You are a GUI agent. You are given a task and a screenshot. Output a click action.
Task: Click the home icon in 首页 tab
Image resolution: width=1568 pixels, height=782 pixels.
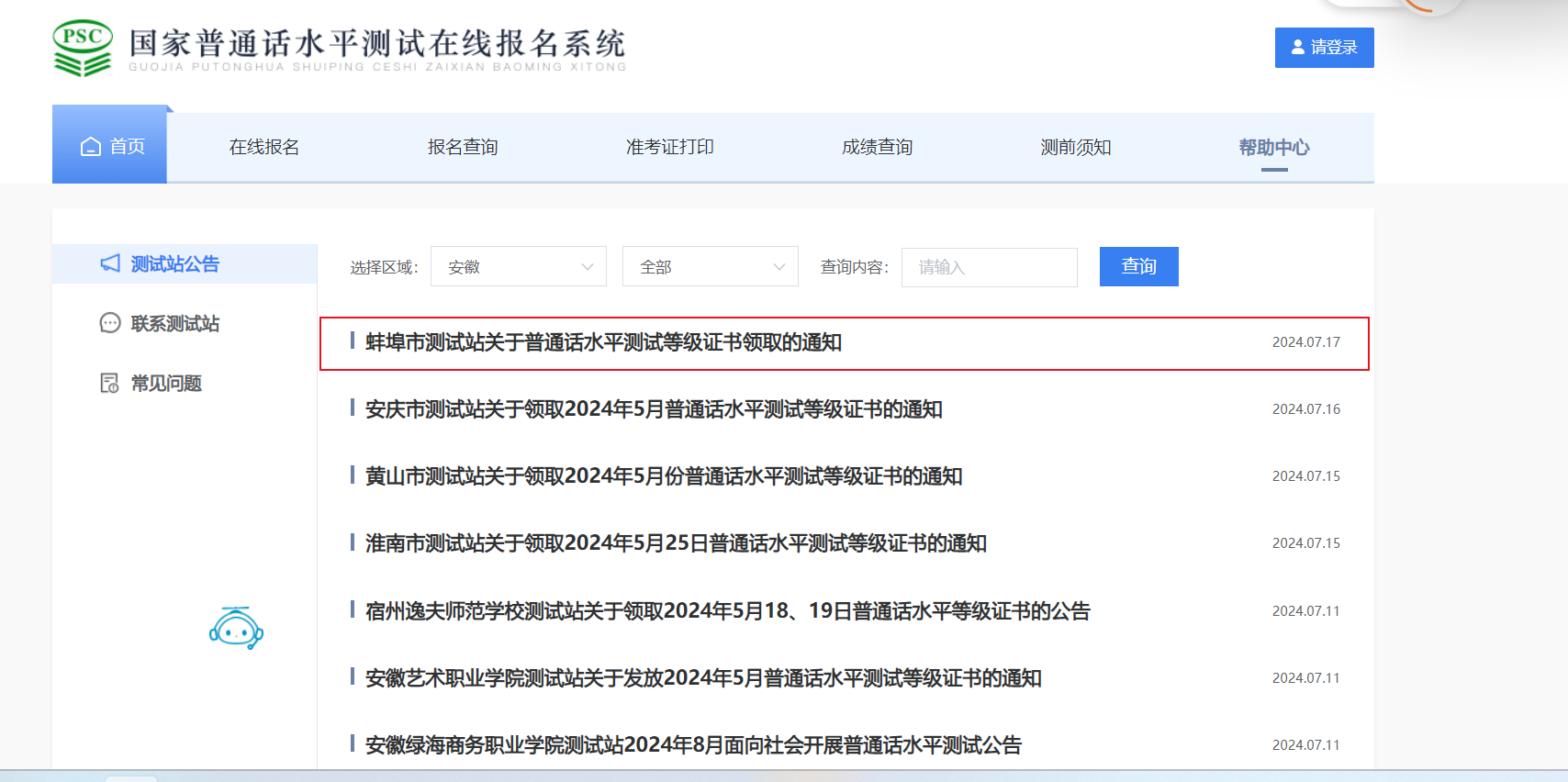pos(91,147)
